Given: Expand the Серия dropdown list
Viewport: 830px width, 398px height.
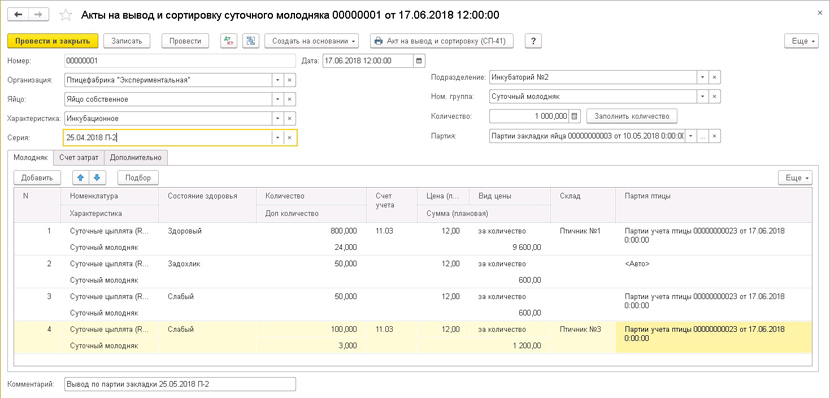Looking at the screenshot, I should pos(278,138).
